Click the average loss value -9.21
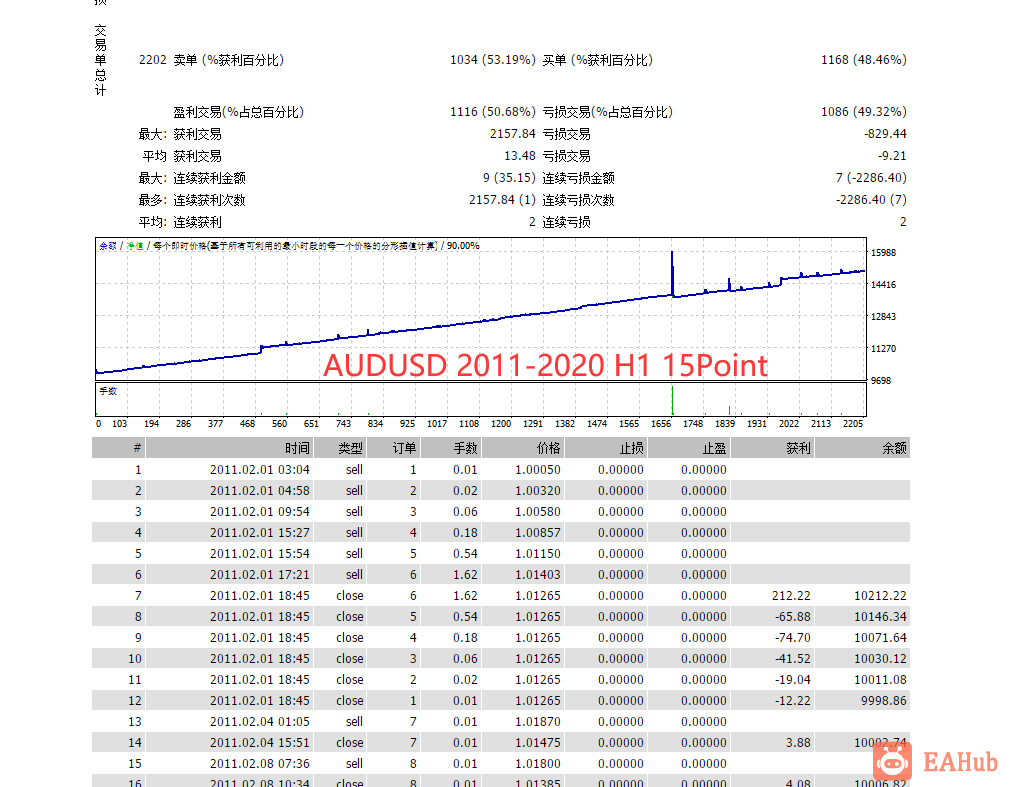 892,156
